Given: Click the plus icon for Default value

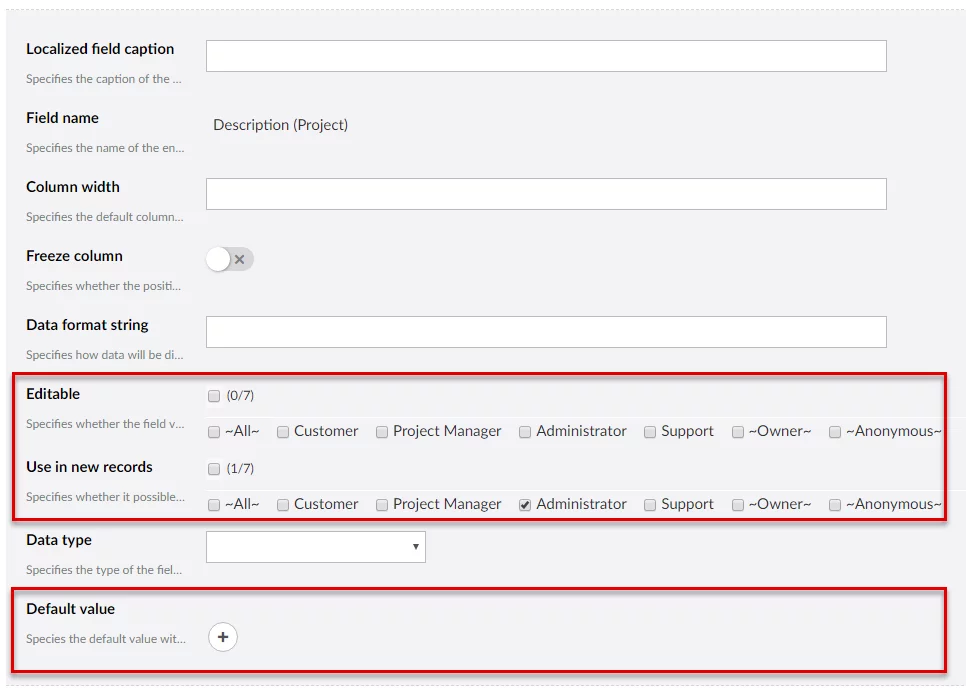Looking at the screenshot, I should coord(223,637).
